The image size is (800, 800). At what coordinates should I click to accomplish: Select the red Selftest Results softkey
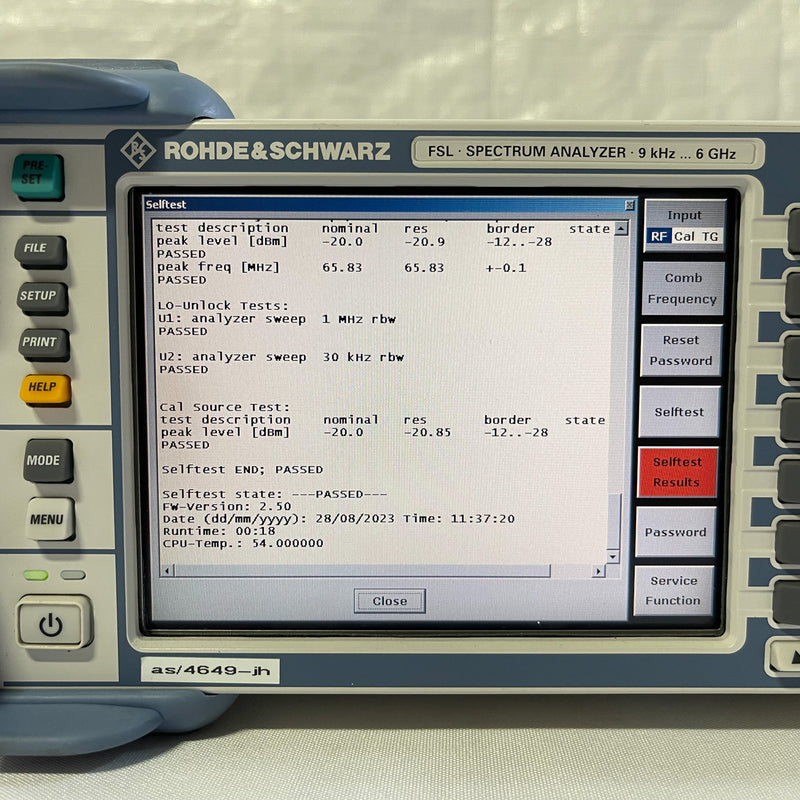pos(677,472)
